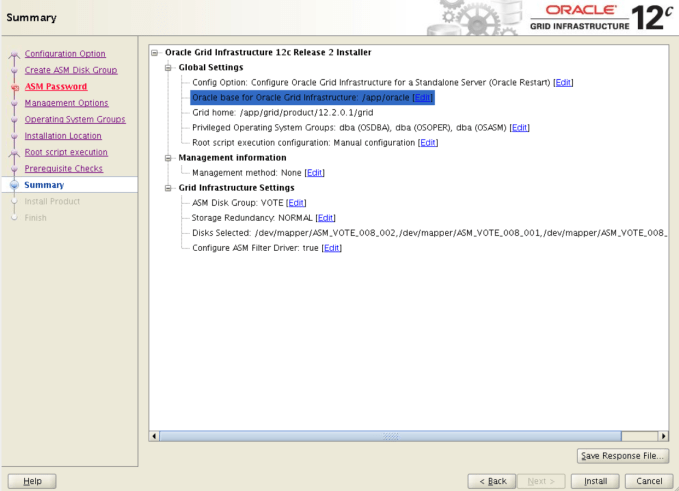Jump to the Prerequisite Checks step

pos(63,168)
